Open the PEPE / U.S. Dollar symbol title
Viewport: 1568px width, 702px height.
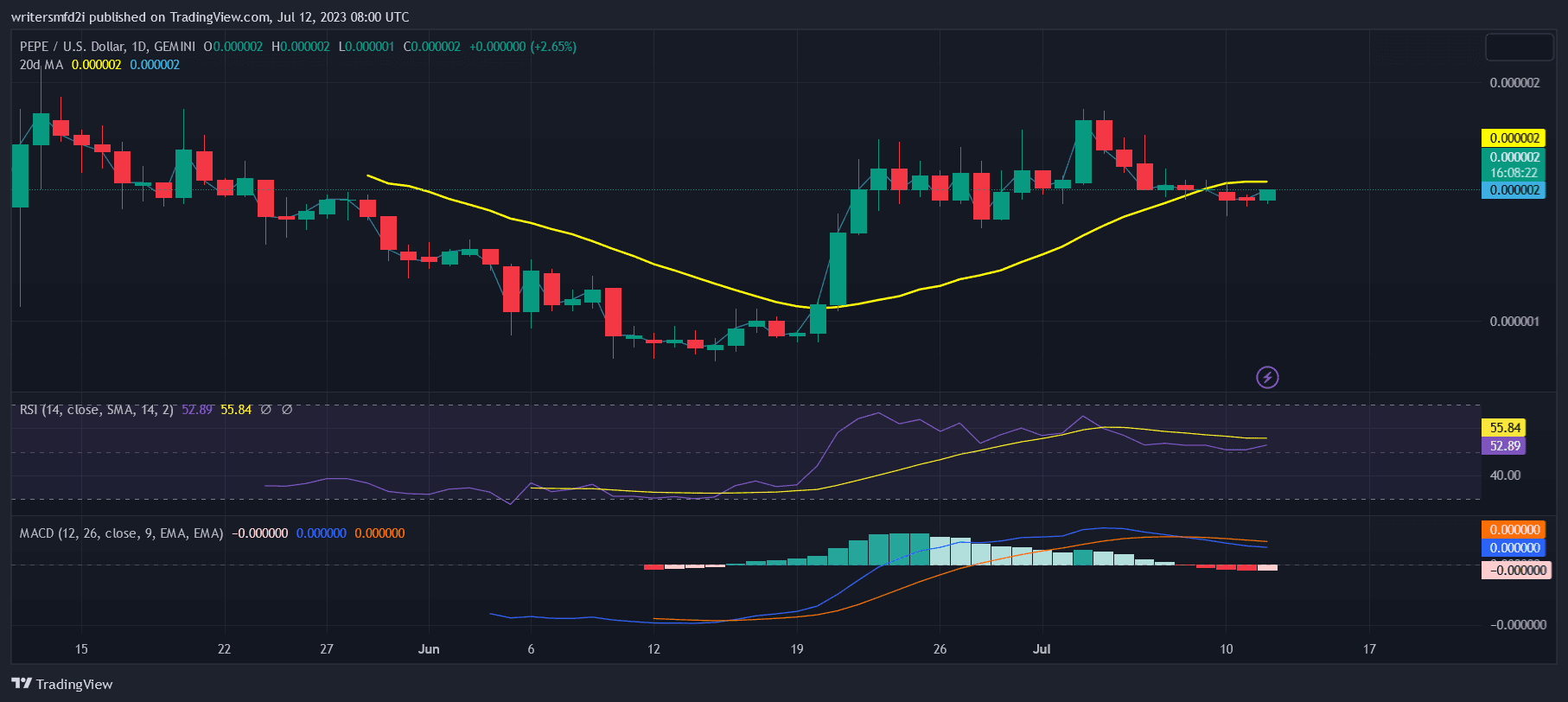(107, 47)
